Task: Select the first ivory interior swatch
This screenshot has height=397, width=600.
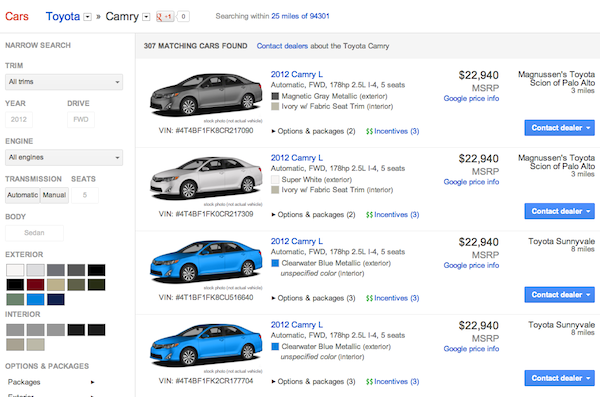Action: click(x=15, y=345)
